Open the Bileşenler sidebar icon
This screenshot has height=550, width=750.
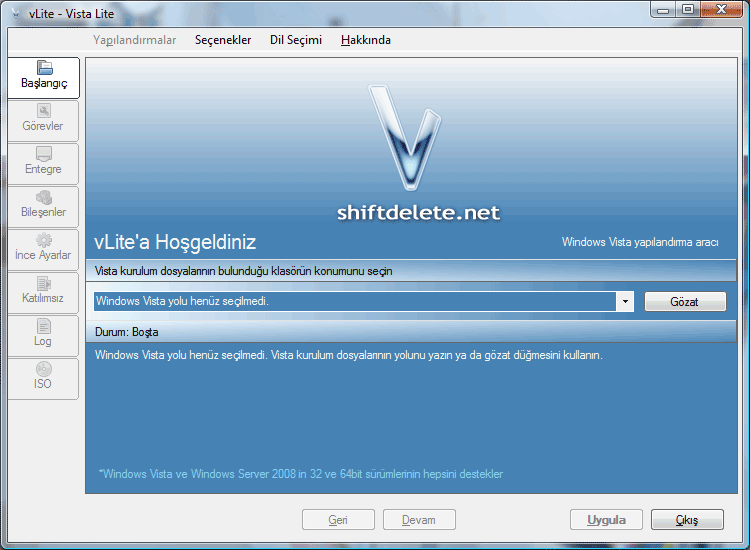tap(43, 197)
